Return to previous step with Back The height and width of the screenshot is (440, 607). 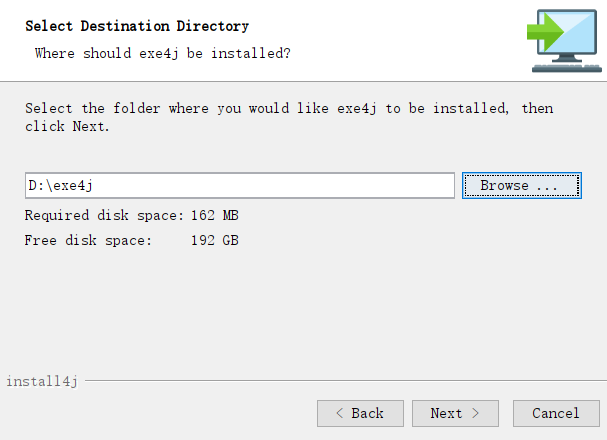[360, 413]
